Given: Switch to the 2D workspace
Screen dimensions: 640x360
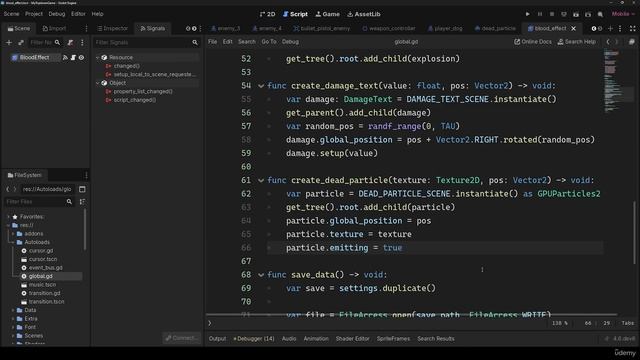Looking at the screenshot, I should click(x=267, y=14).
